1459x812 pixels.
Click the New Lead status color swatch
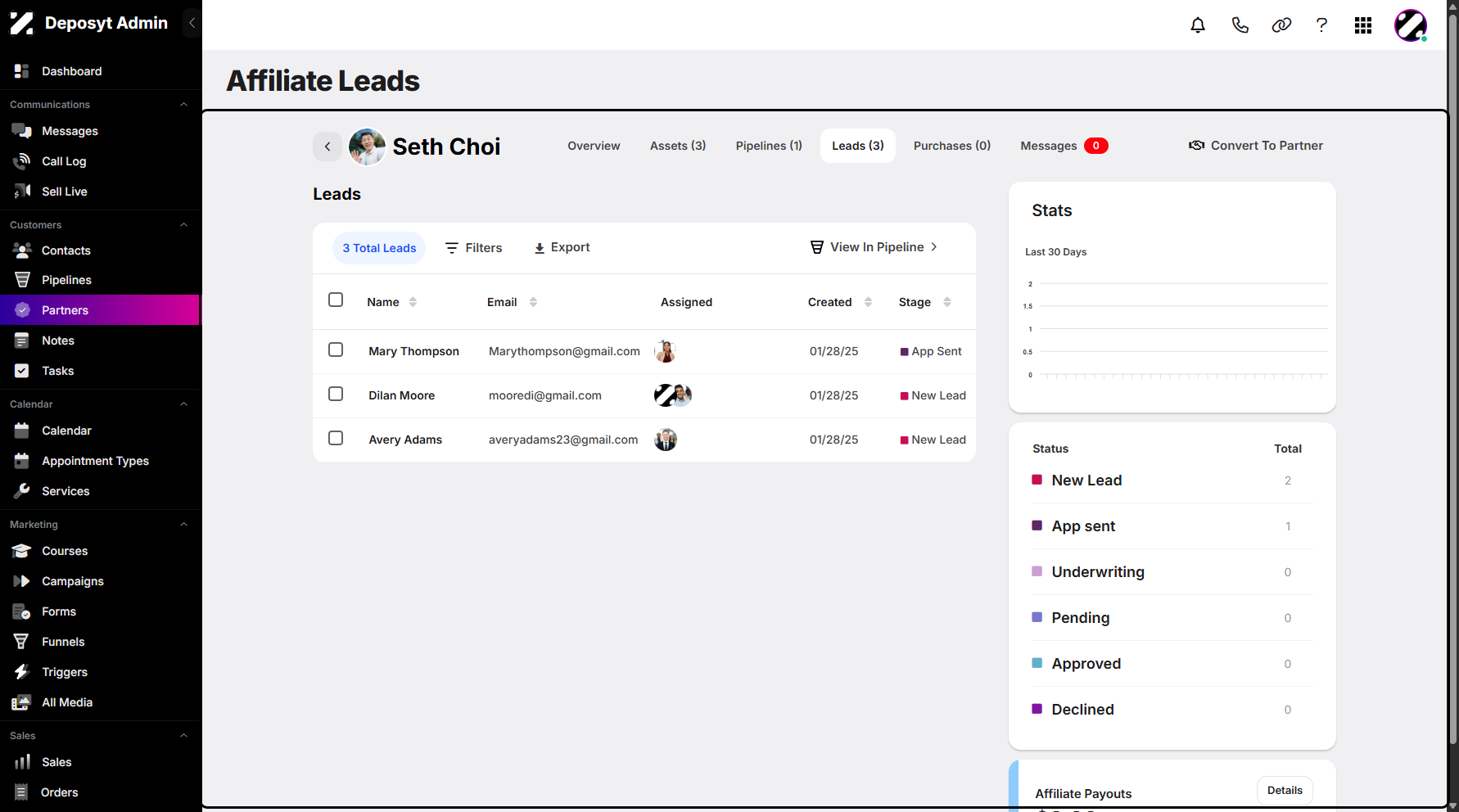pyautogui.click(x=1037, y=480)
